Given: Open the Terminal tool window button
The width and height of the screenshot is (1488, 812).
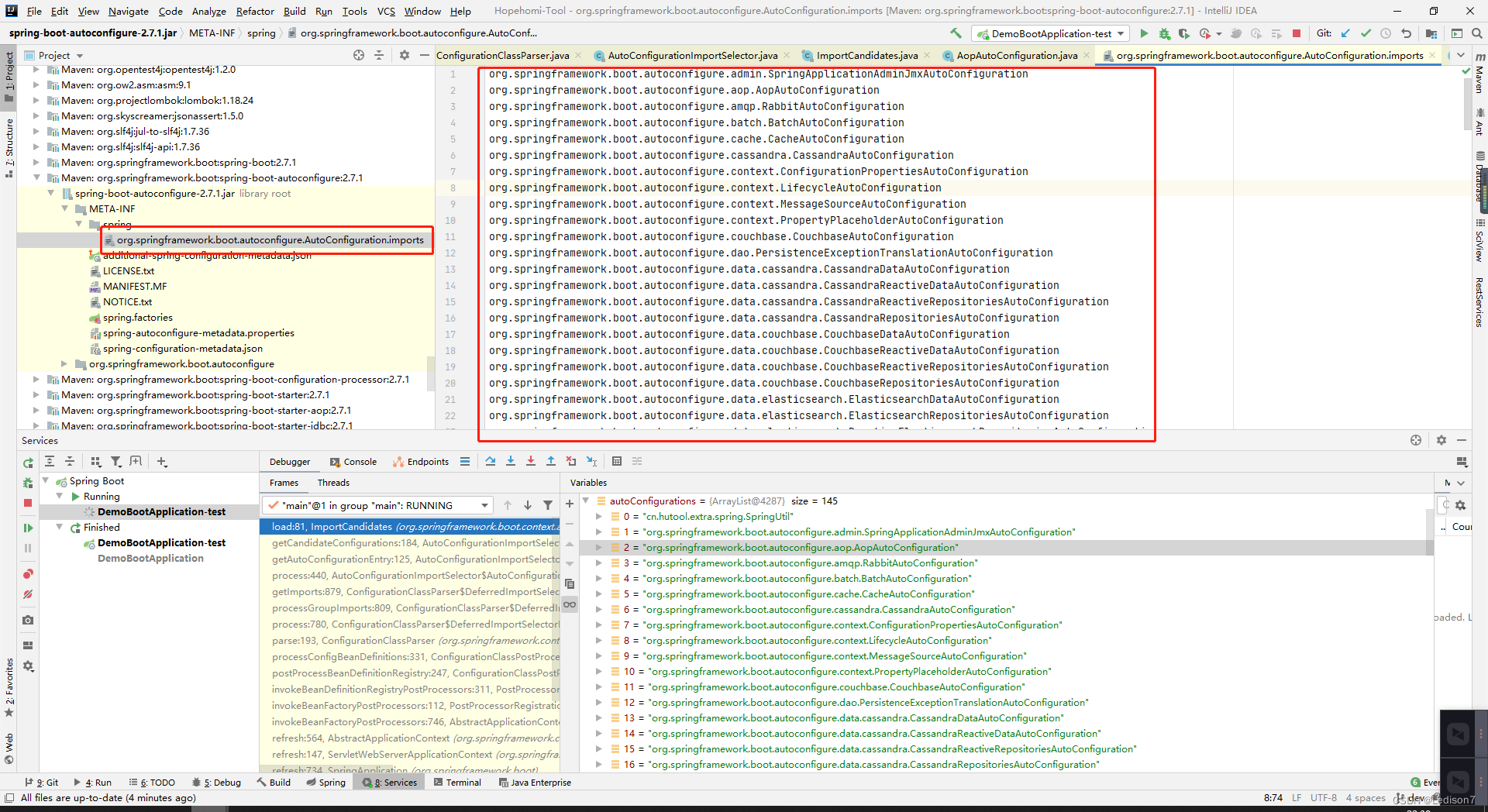Looking at the screenshot, I should (x=458, y=782).
